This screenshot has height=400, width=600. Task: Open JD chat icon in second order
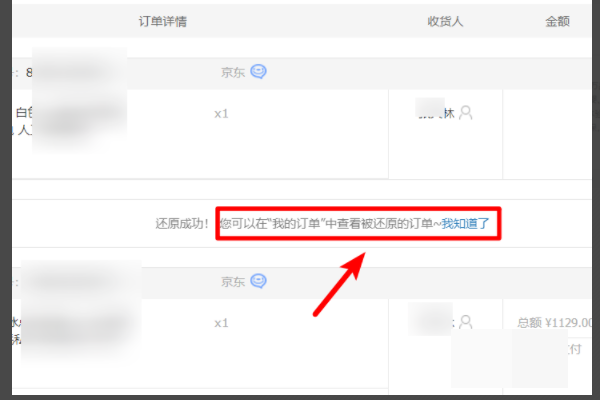click(259, 281)
